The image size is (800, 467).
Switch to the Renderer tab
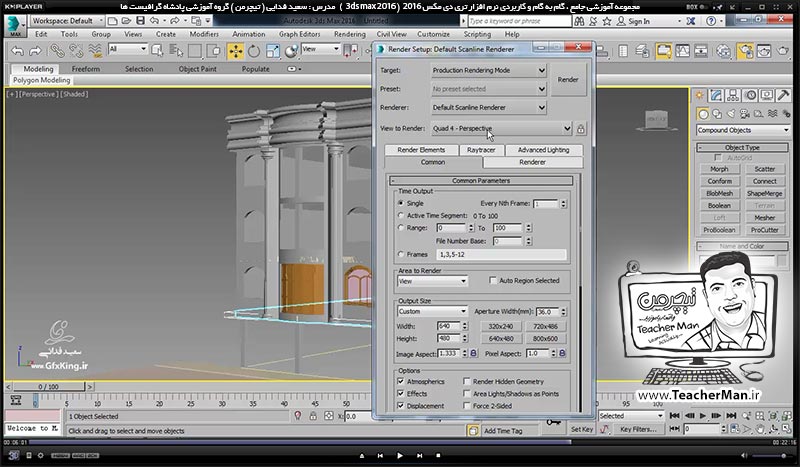532,162
